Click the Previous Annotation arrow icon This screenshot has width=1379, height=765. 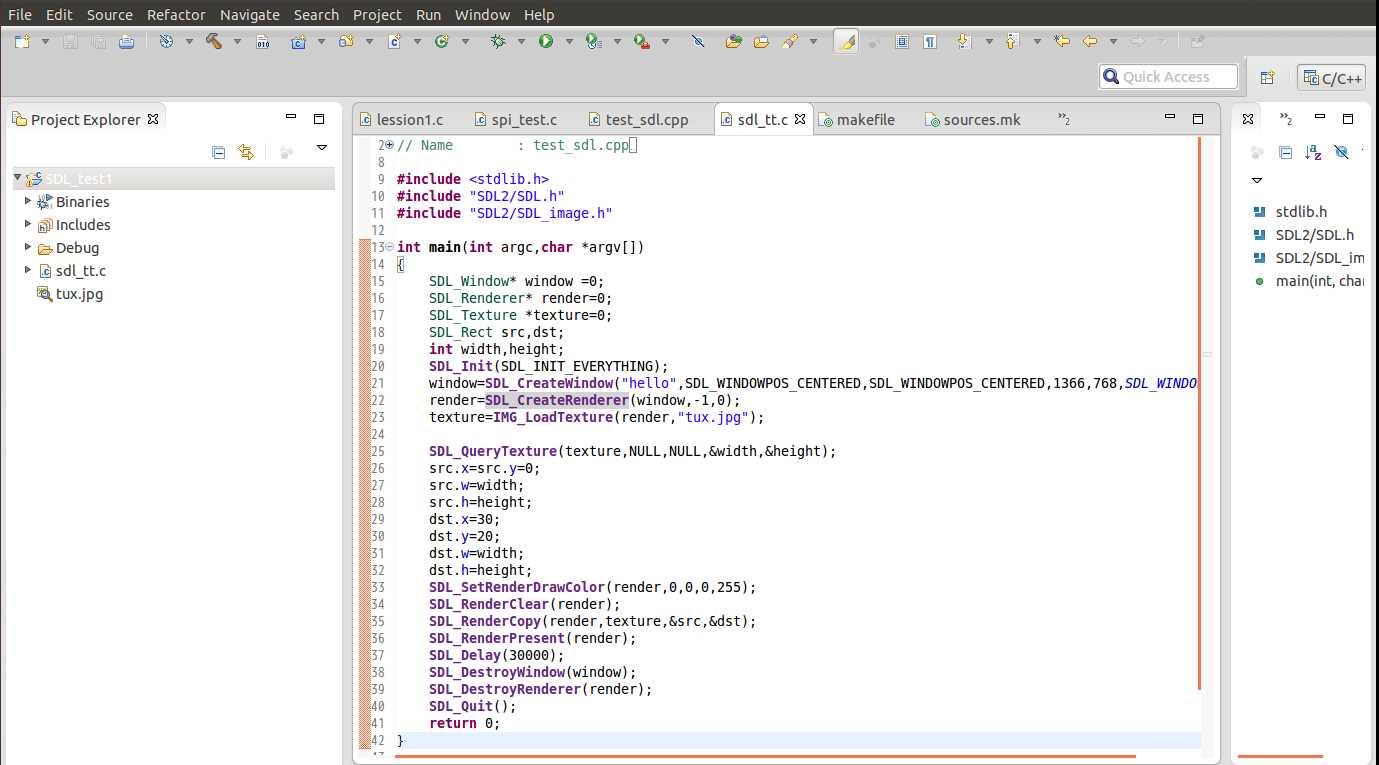point(1013,42)
